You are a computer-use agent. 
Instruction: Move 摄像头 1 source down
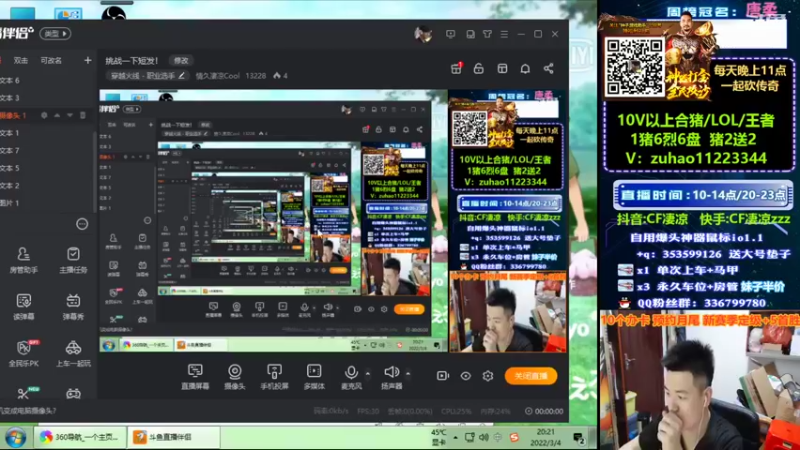pyautogui.click(x=70, y=115)
